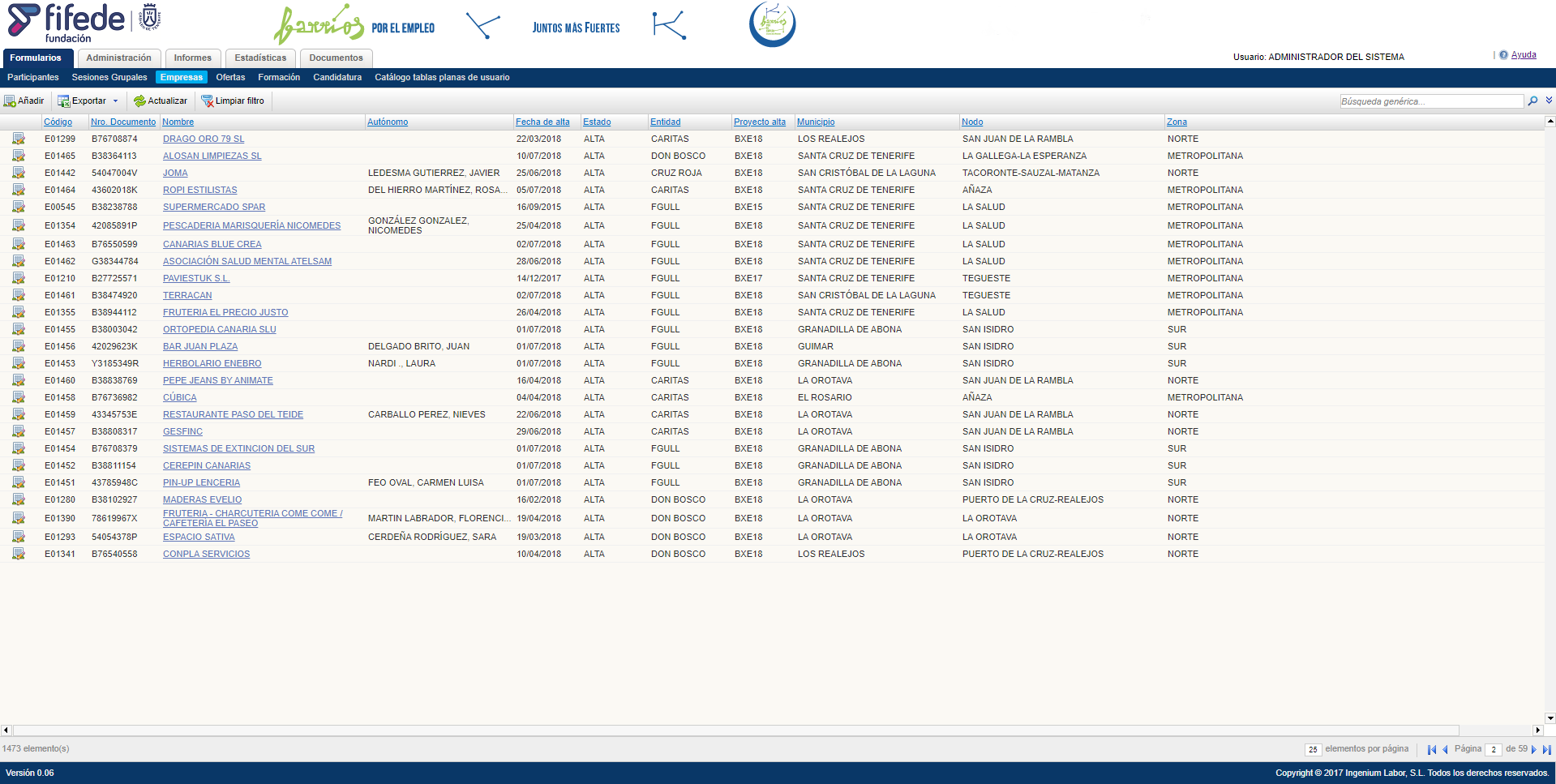Refresh the list with the Actualizar button

click(160, 101)
